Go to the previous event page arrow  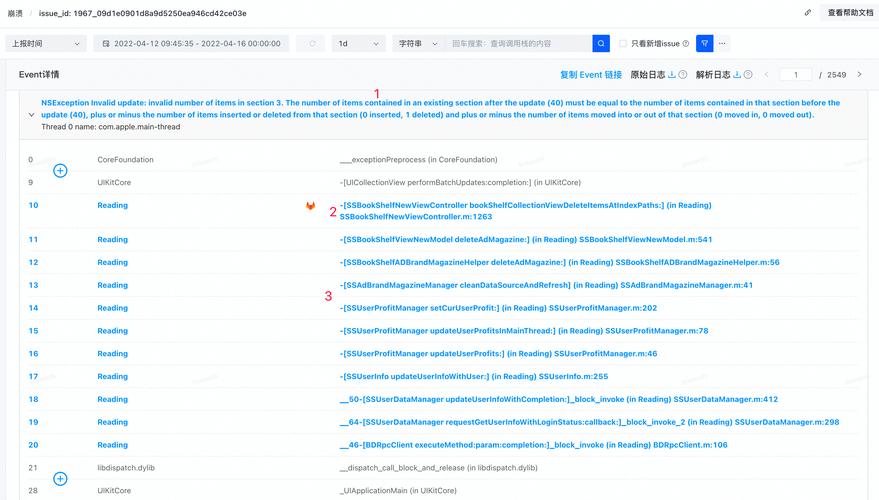pos(767,75)
